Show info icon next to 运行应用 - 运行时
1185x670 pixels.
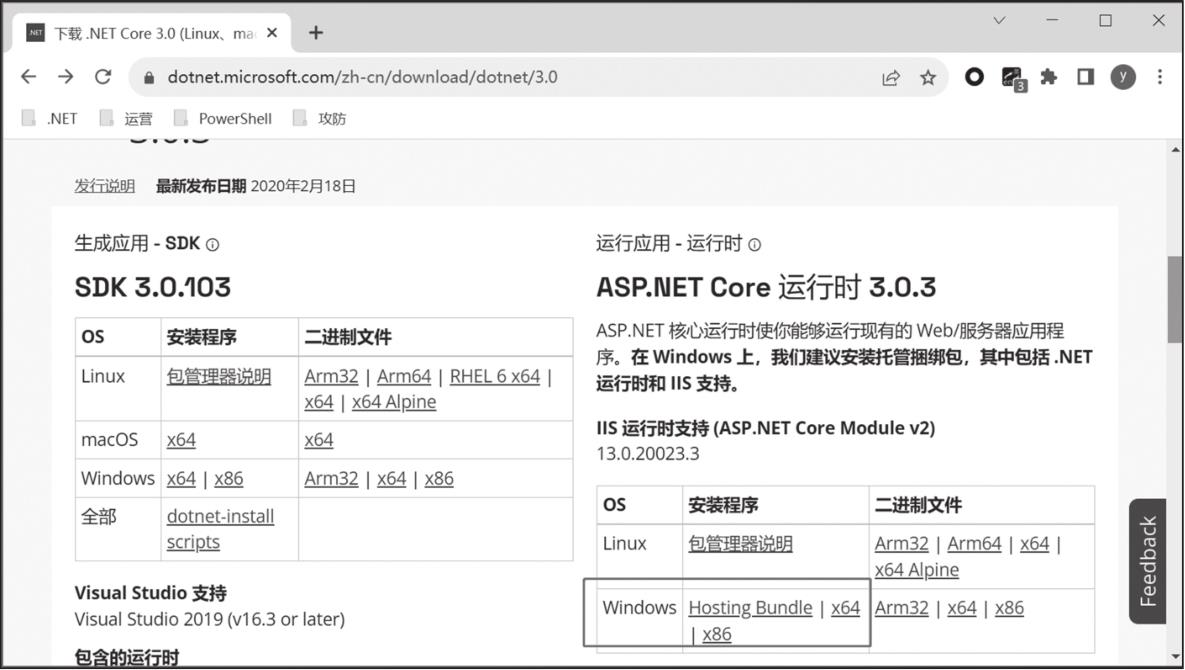pyautogui.click(x=754, y=245)
